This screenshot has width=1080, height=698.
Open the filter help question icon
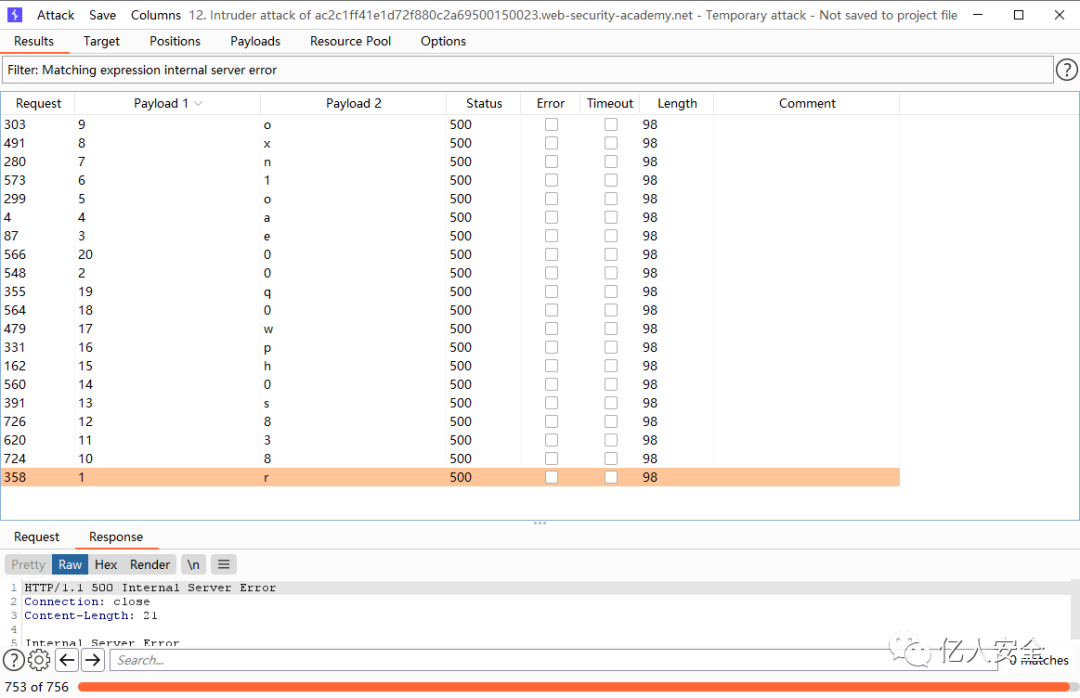(1066, 70)
